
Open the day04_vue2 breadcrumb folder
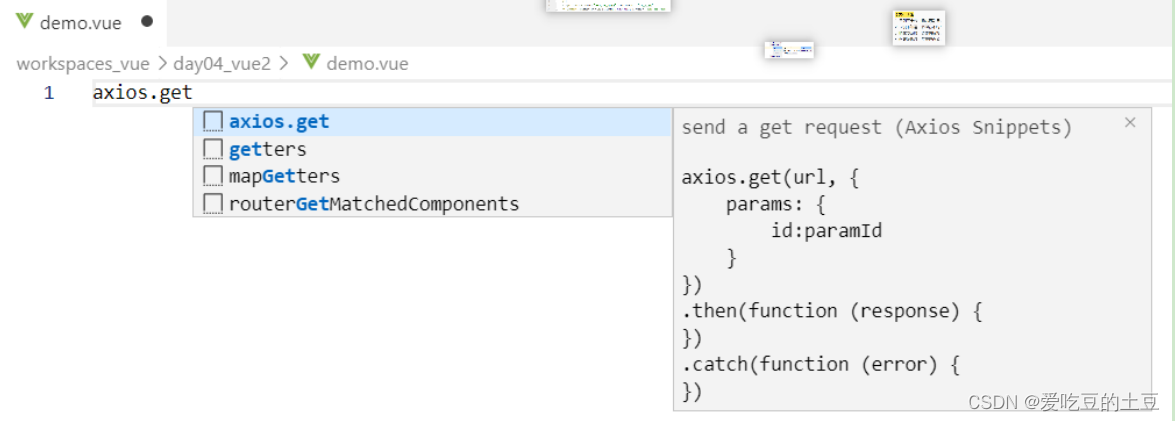pyautogui.click(x=222, y=64)
